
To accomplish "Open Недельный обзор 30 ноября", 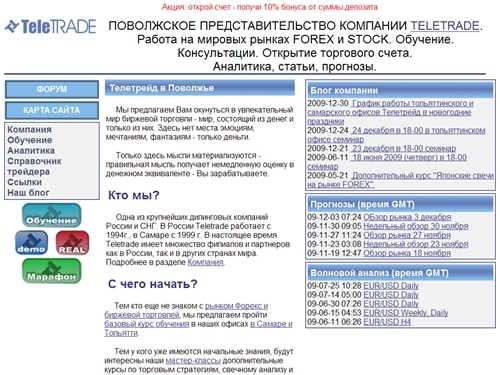I will 416,226.
